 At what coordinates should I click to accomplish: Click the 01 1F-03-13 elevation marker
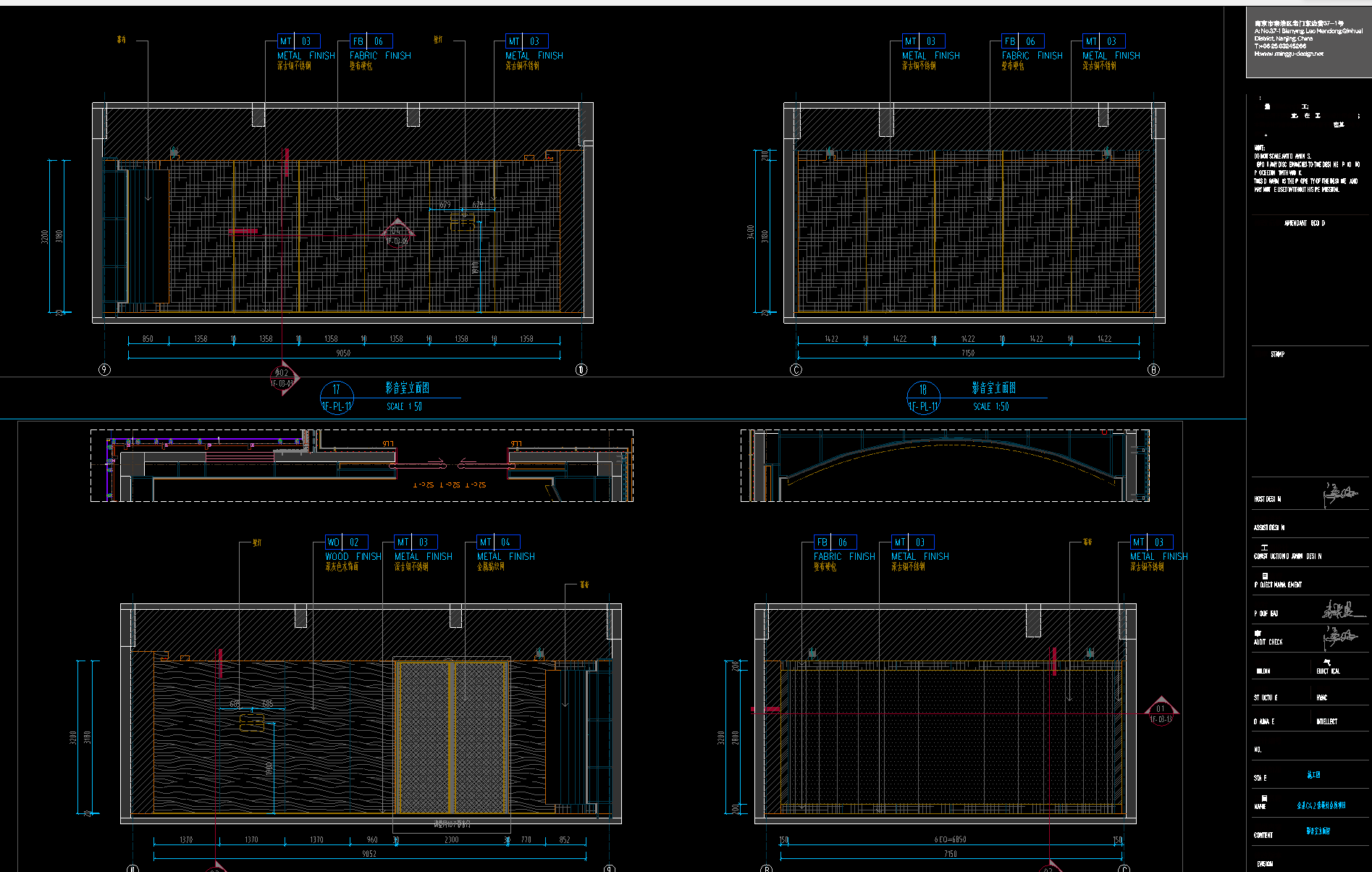[1161, 710]
